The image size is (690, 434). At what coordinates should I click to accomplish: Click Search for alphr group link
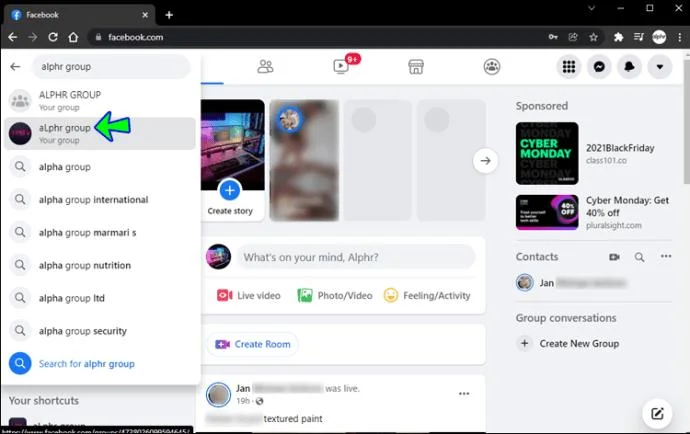pos(100,364)
